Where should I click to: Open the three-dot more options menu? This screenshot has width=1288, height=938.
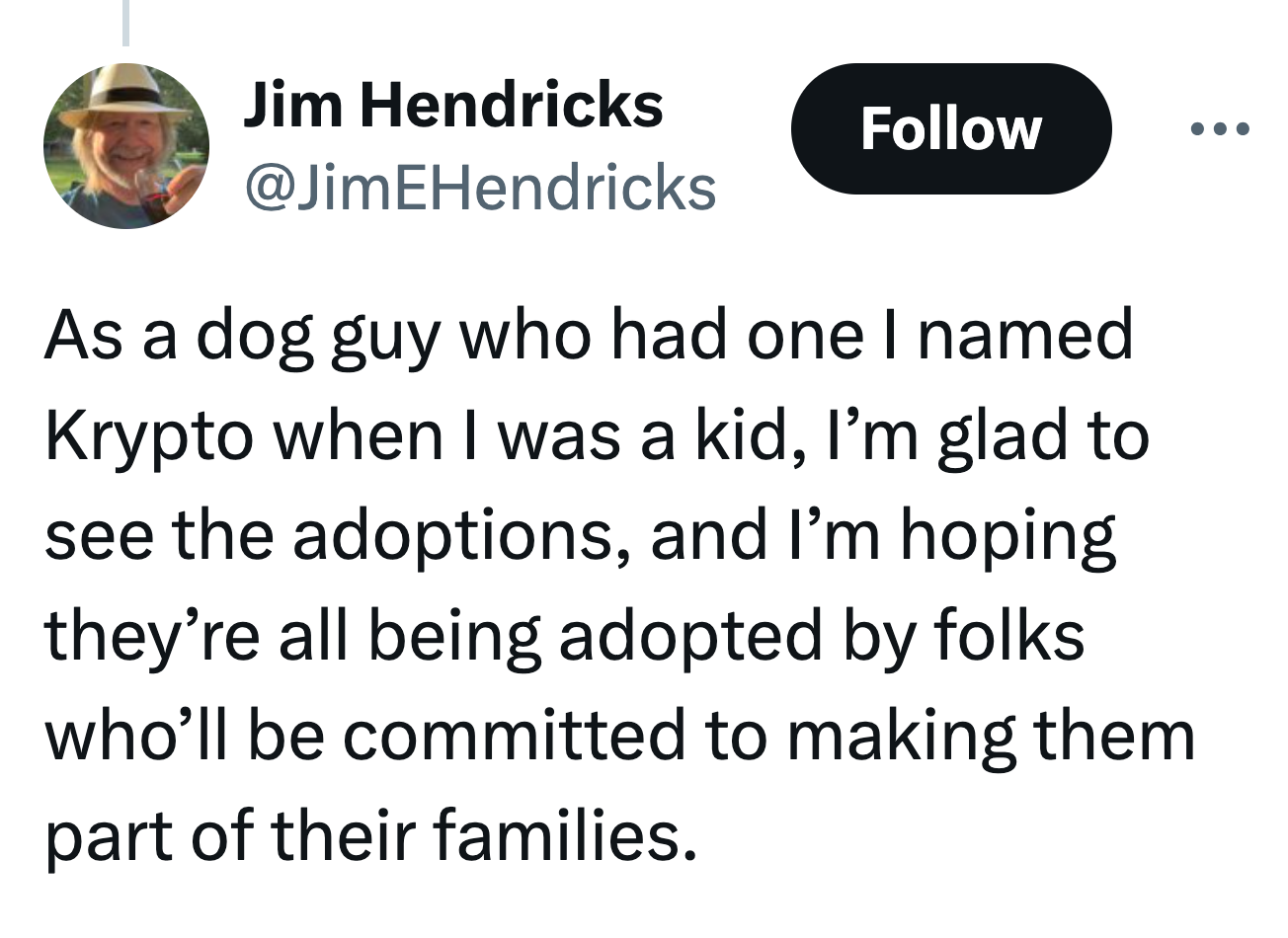(x=1220, y=128)
